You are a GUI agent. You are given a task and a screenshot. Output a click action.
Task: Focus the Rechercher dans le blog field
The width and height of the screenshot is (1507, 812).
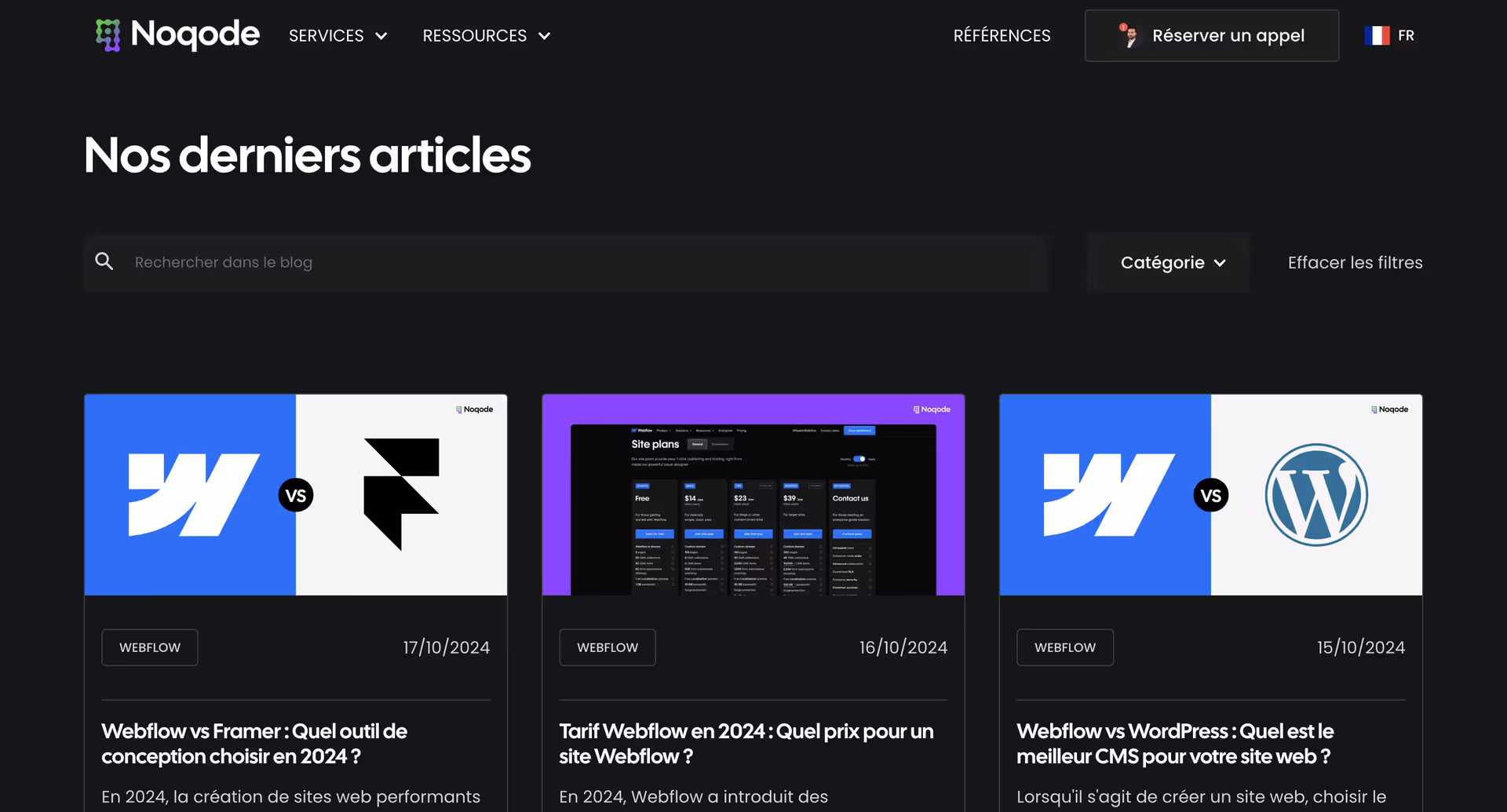pyautogui.click(x=566, y=263)
